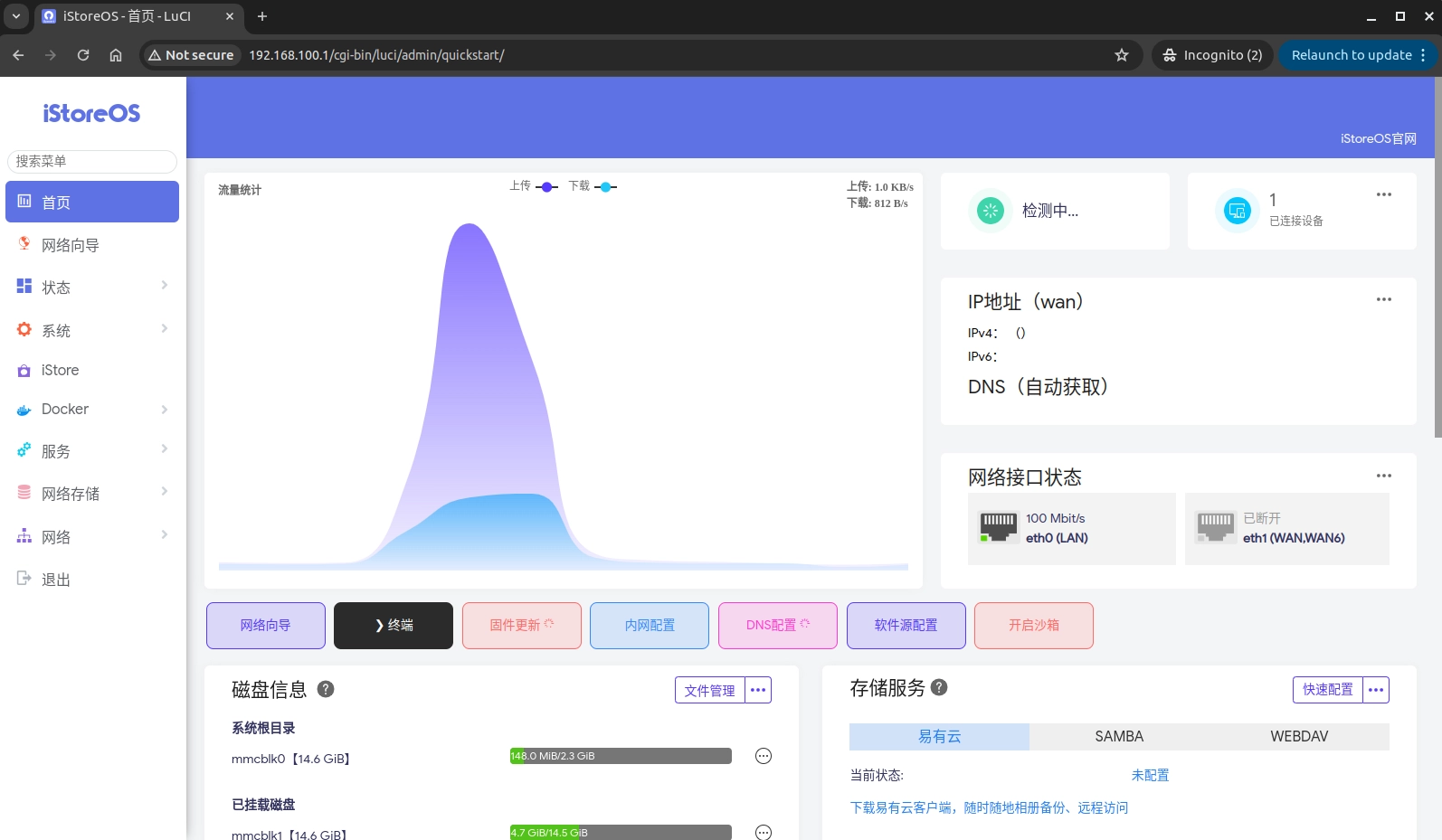This screenshot has width=1442, height=840.
Task: Click the eth1 ethernet port icon
Action: coord(1216,527)
